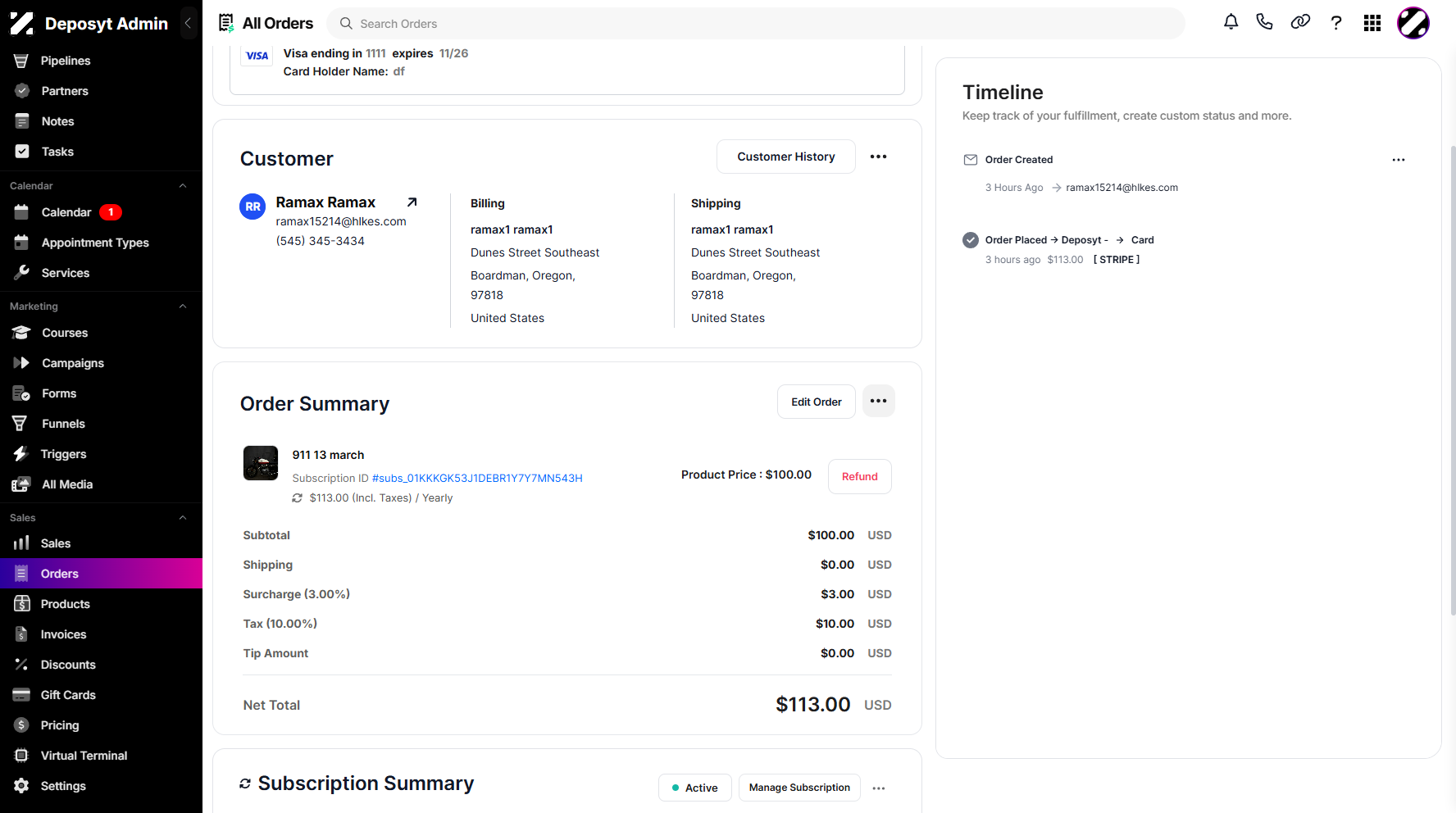Collapse the Sales sidebar section

[x=183, y=518]
